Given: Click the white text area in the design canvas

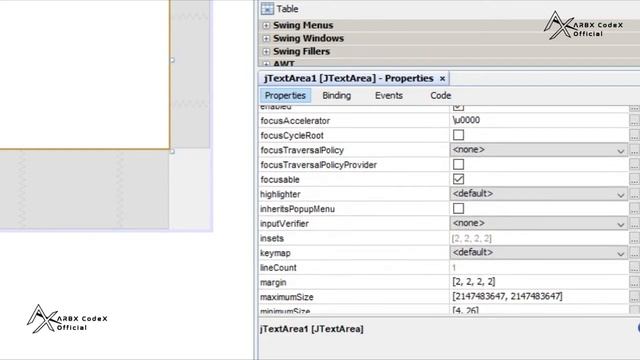Looking at the screenshot, I should click(84, 74).
